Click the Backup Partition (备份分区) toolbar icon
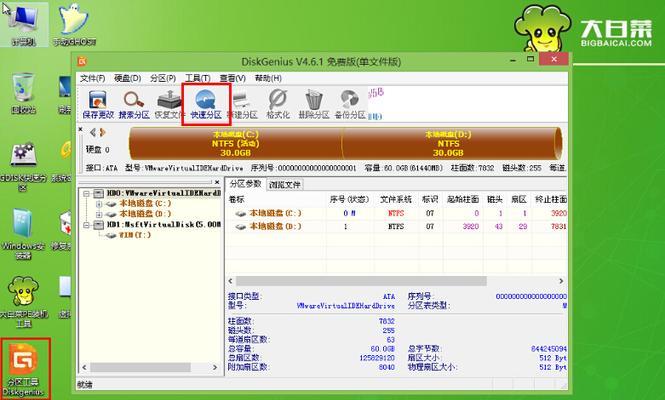The width and height of the screenshot is (665, 400). pyautogui.click(x=350, y=104)
